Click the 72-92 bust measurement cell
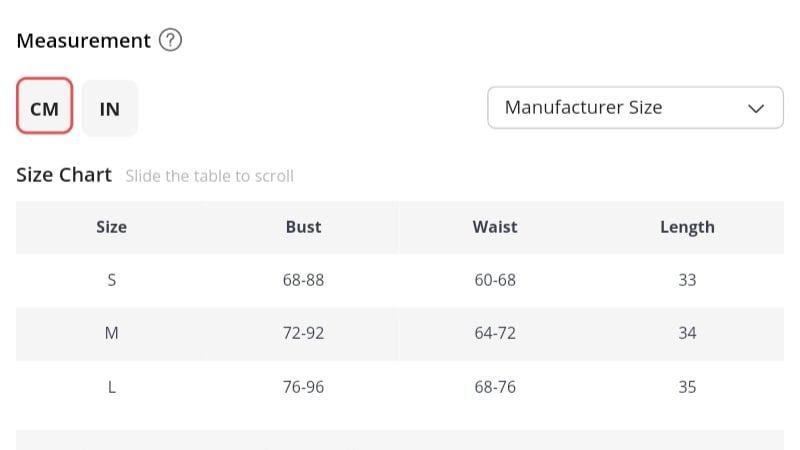800x450 pixels. coord(303,333)
